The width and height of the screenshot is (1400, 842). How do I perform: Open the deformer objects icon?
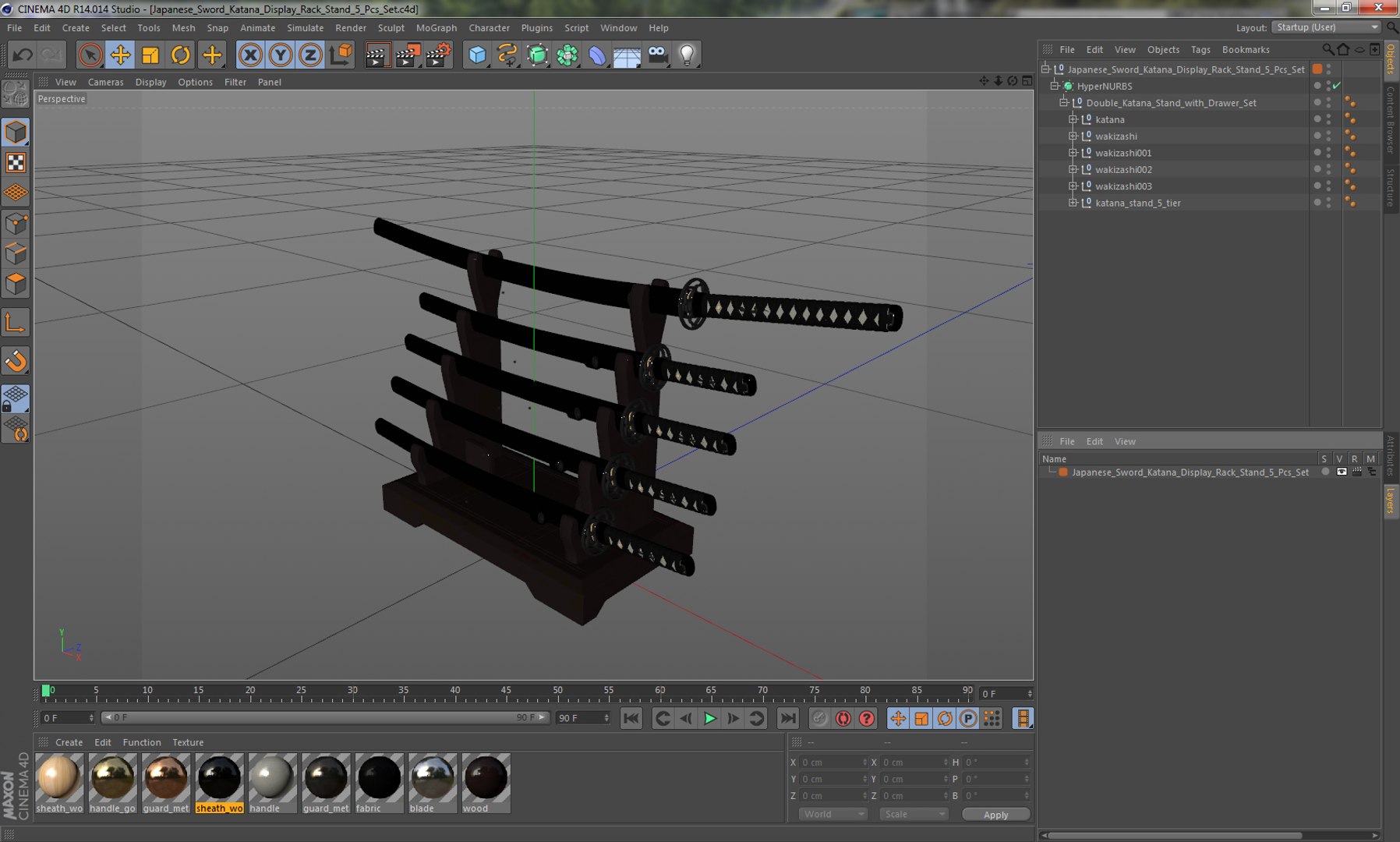pyautogui.click(x=597, y=55)
